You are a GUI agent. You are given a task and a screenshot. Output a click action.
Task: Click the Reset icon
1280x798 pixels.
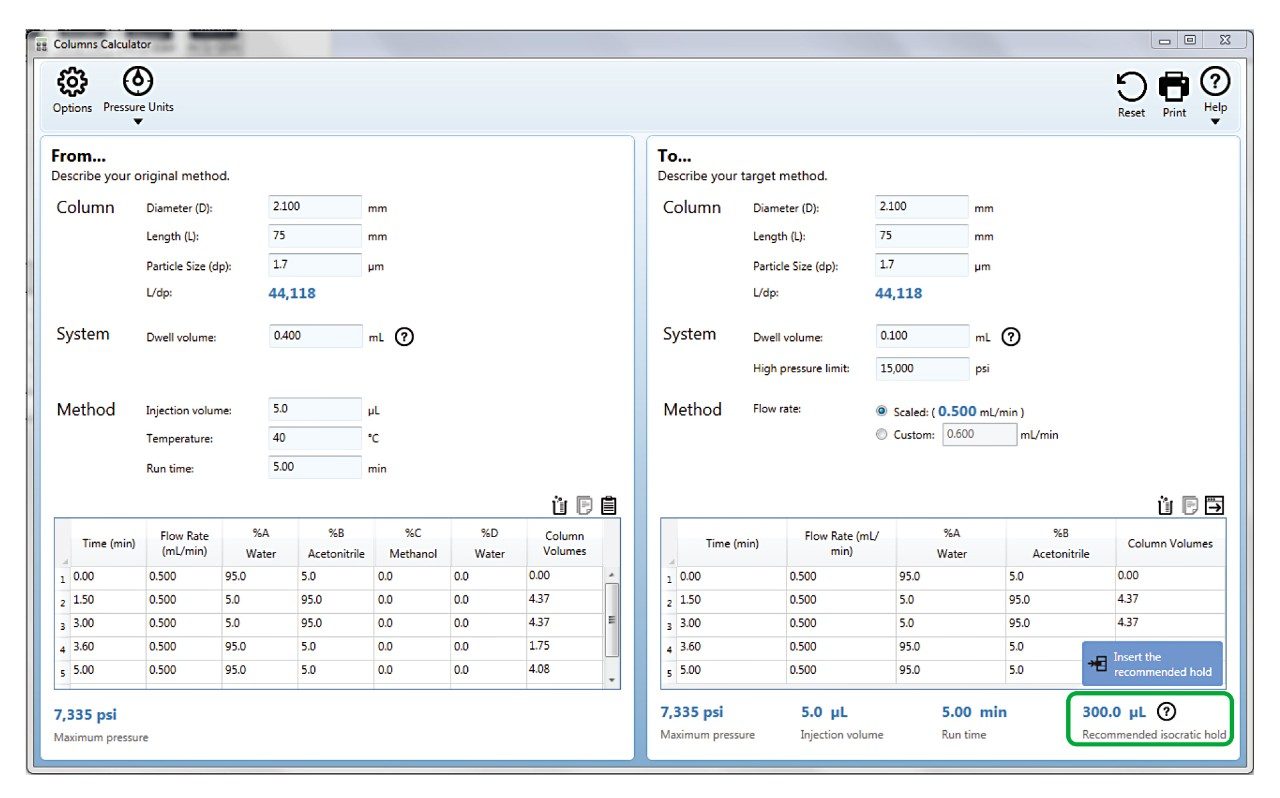[1131, 88]
